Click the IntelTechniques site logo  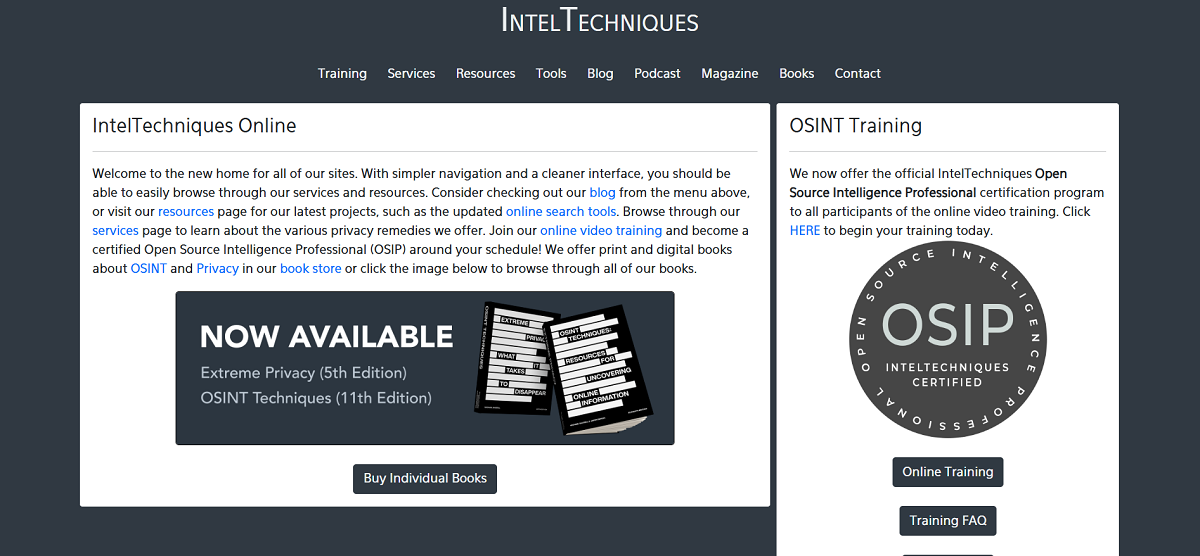click(x=599, y=20)
